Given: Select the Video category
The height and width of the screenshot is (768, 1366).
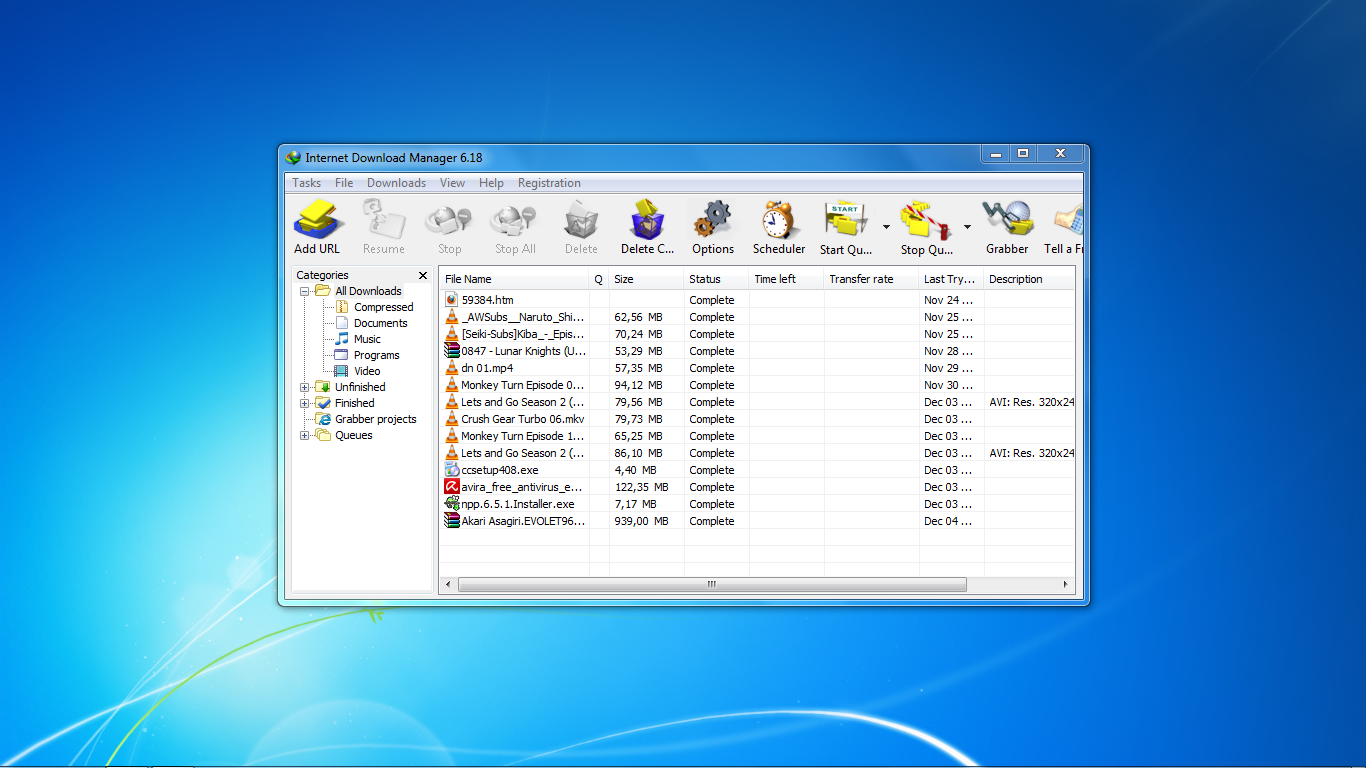Looking at the screenshot, I should point(367,371).
